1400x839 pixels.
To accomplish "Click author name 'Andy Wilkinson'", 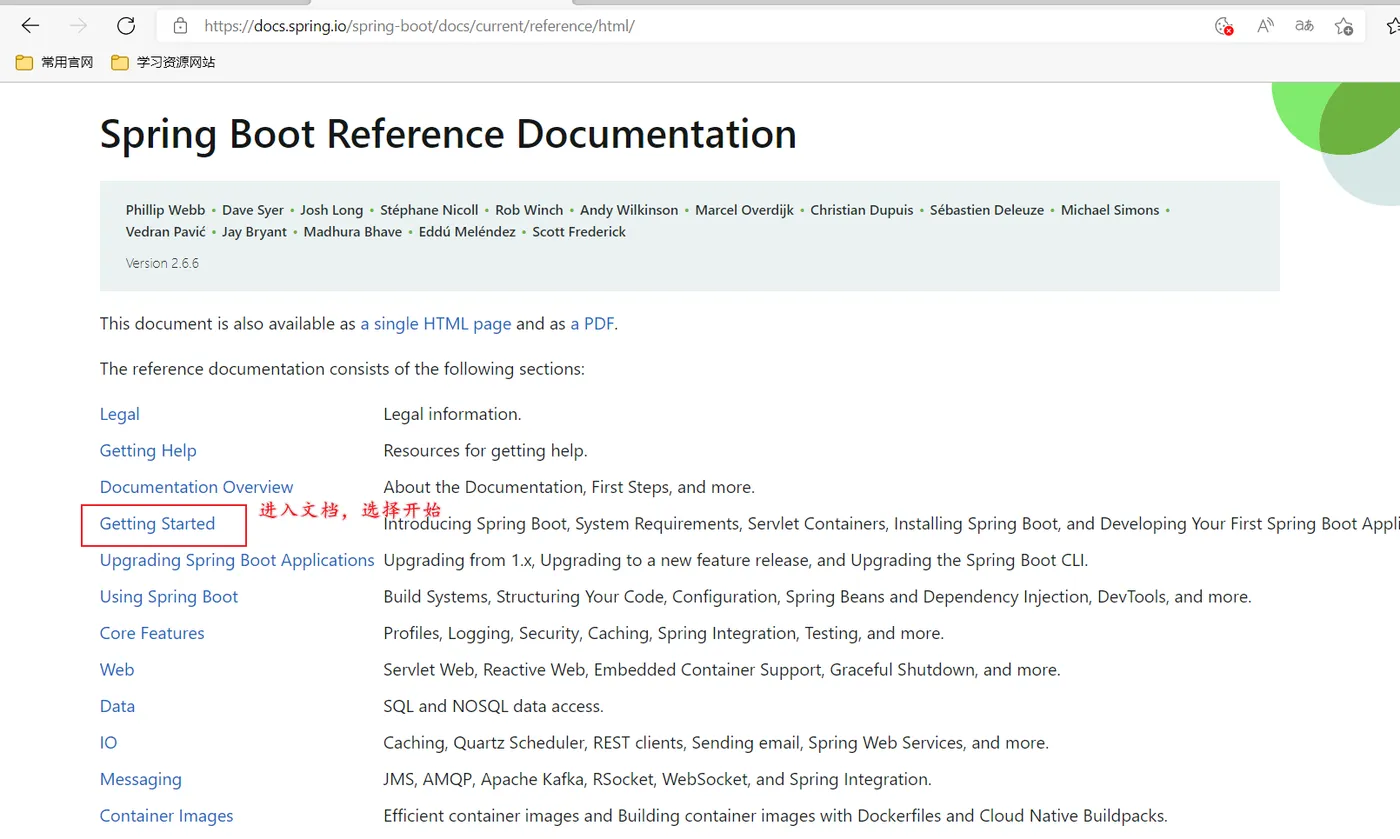I will point(629,210).
